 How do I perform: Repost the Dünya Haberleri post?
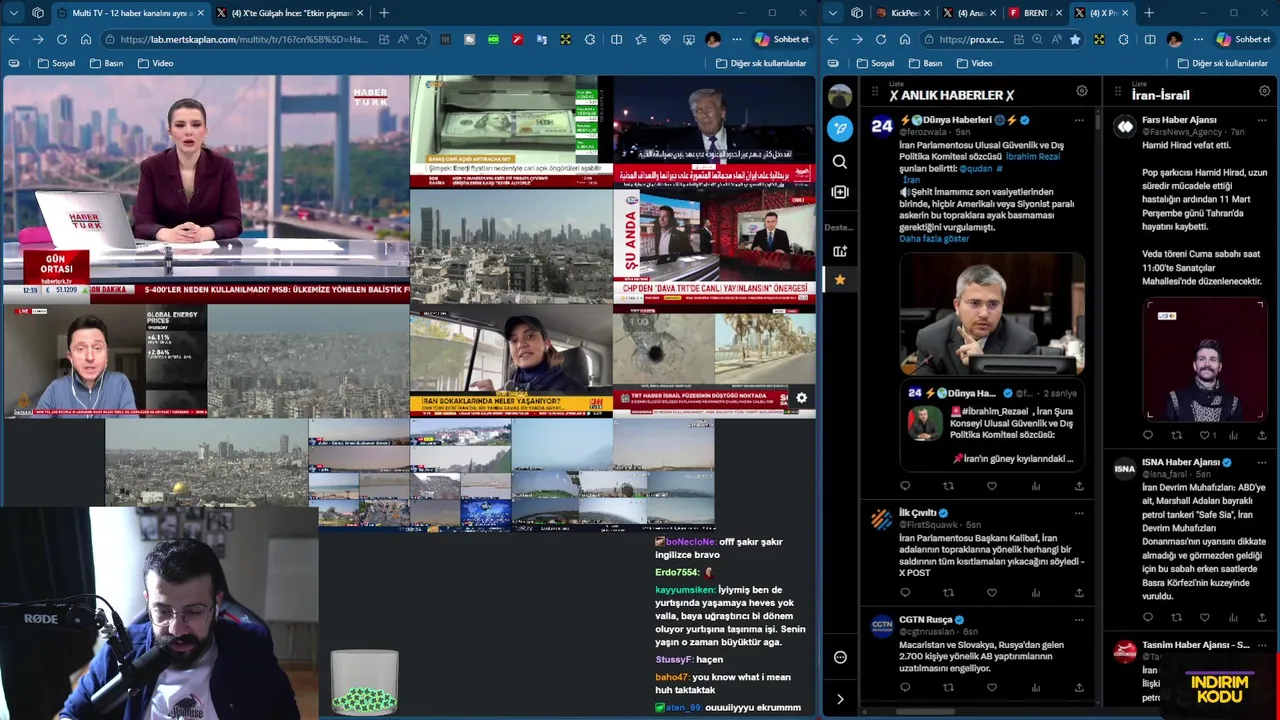[948, 486]
